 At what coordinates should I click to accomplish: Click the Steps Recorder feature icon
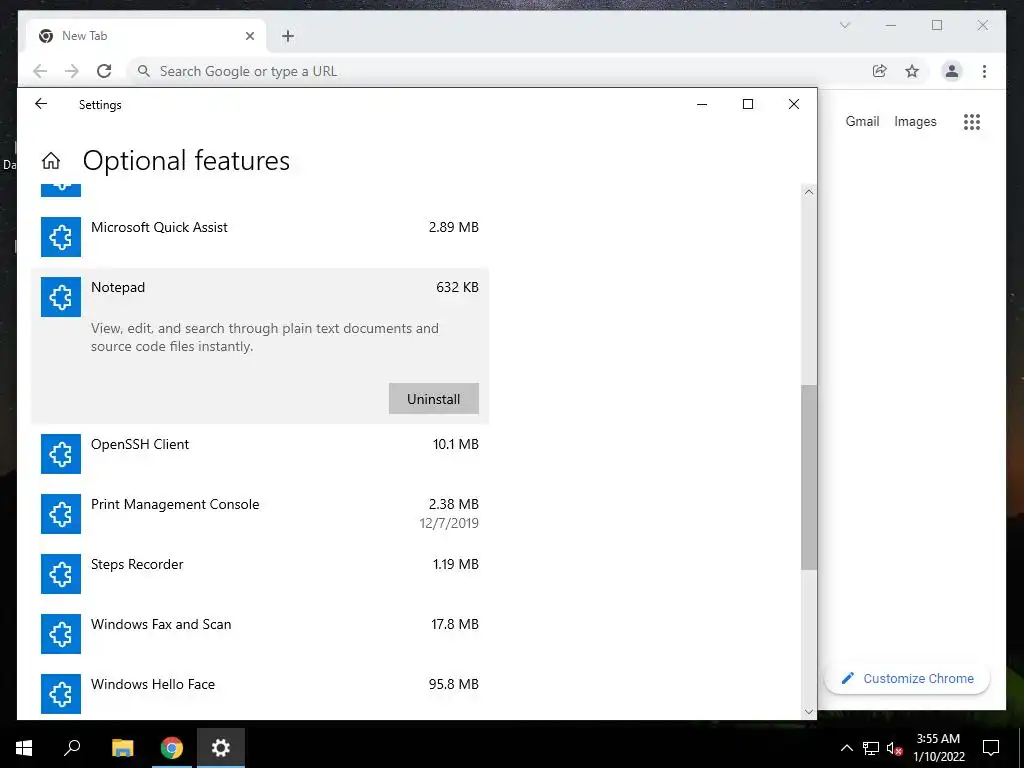[x=61, y=574]
